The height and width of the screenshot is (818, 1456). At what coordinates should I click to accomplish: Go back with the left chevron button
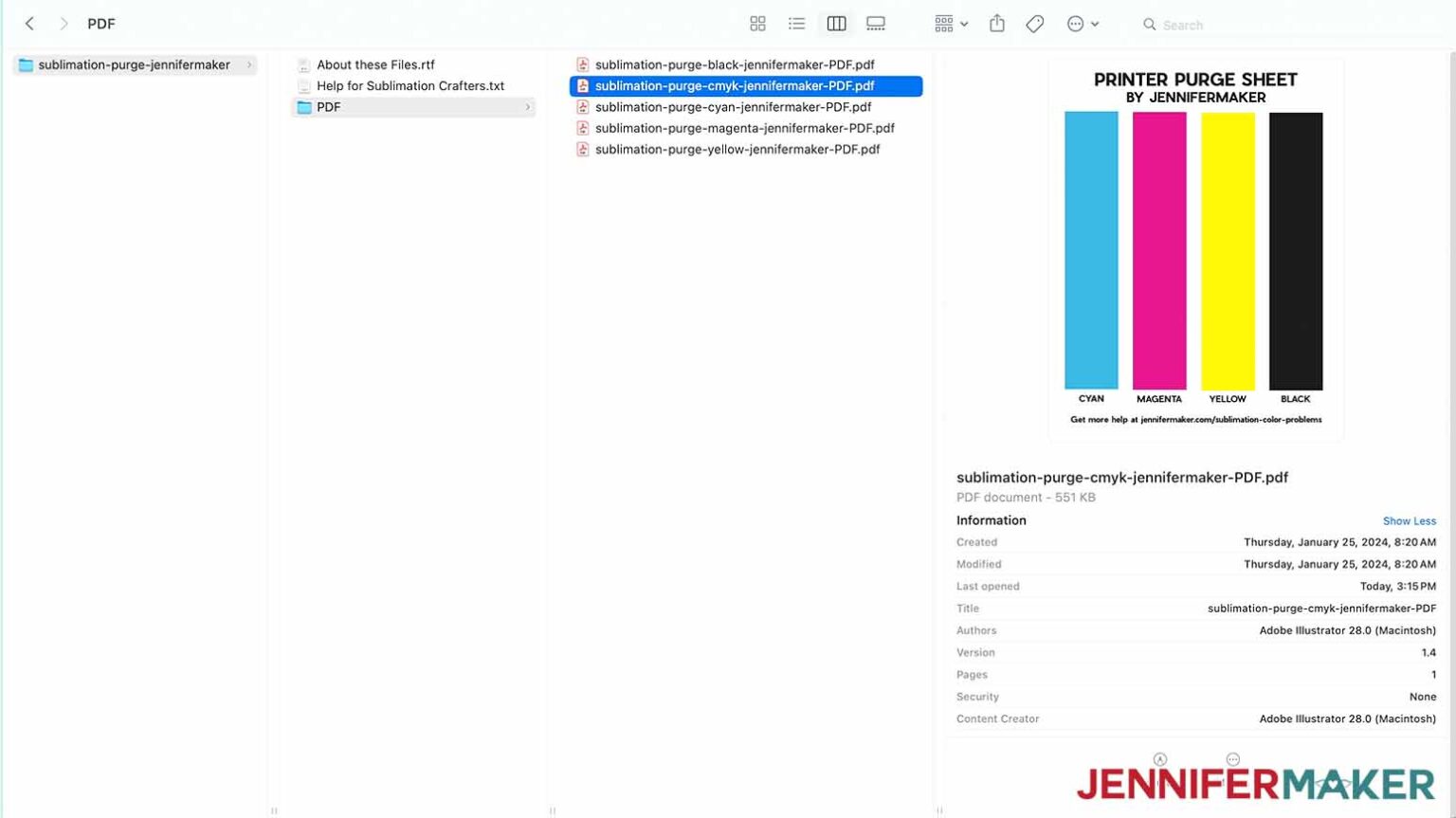(29, 24)
